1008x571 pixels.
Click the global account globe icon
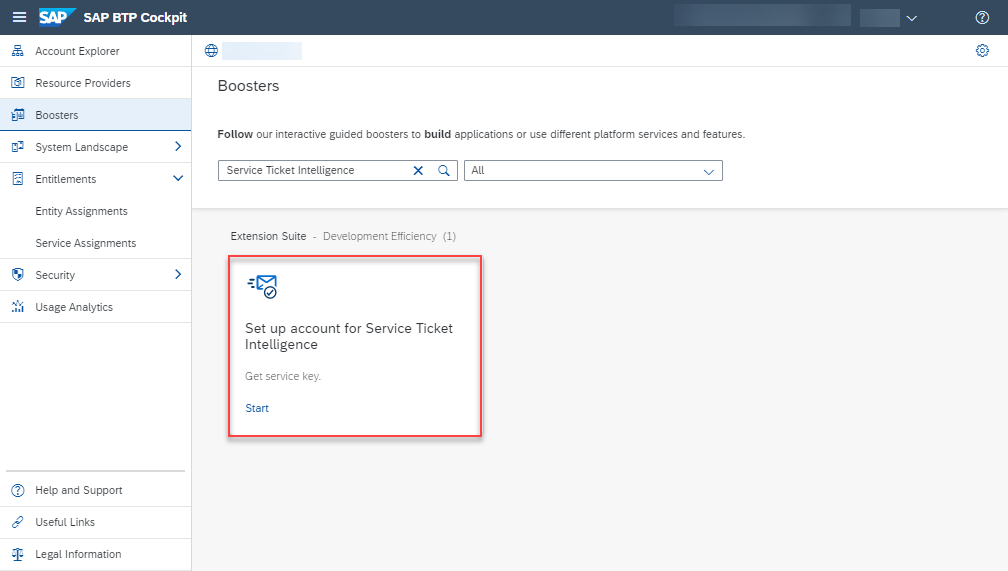point(211,51)
